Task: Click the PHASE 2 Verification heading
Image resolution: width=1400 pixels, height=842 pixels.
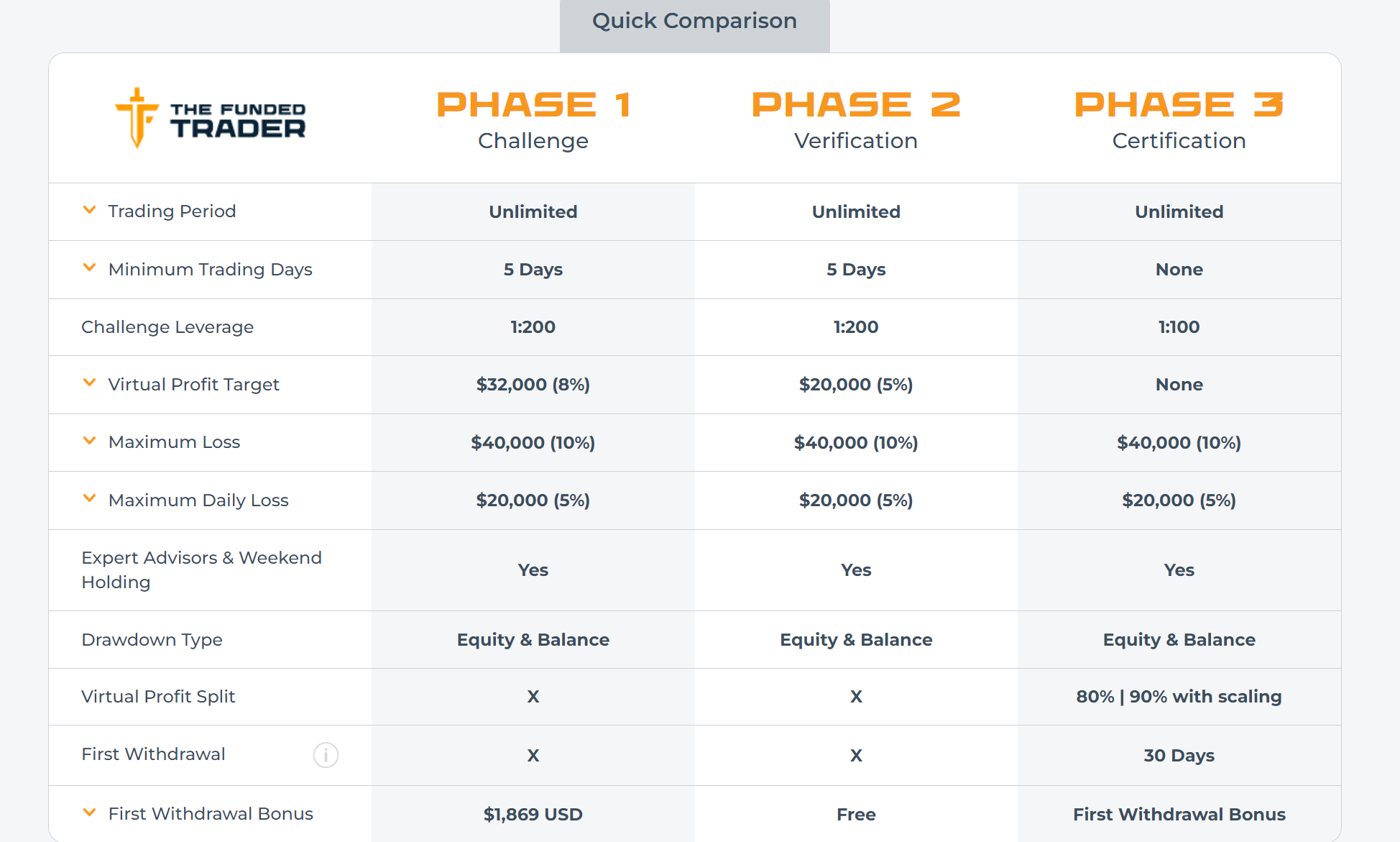Action: click(x=856, y=121)
